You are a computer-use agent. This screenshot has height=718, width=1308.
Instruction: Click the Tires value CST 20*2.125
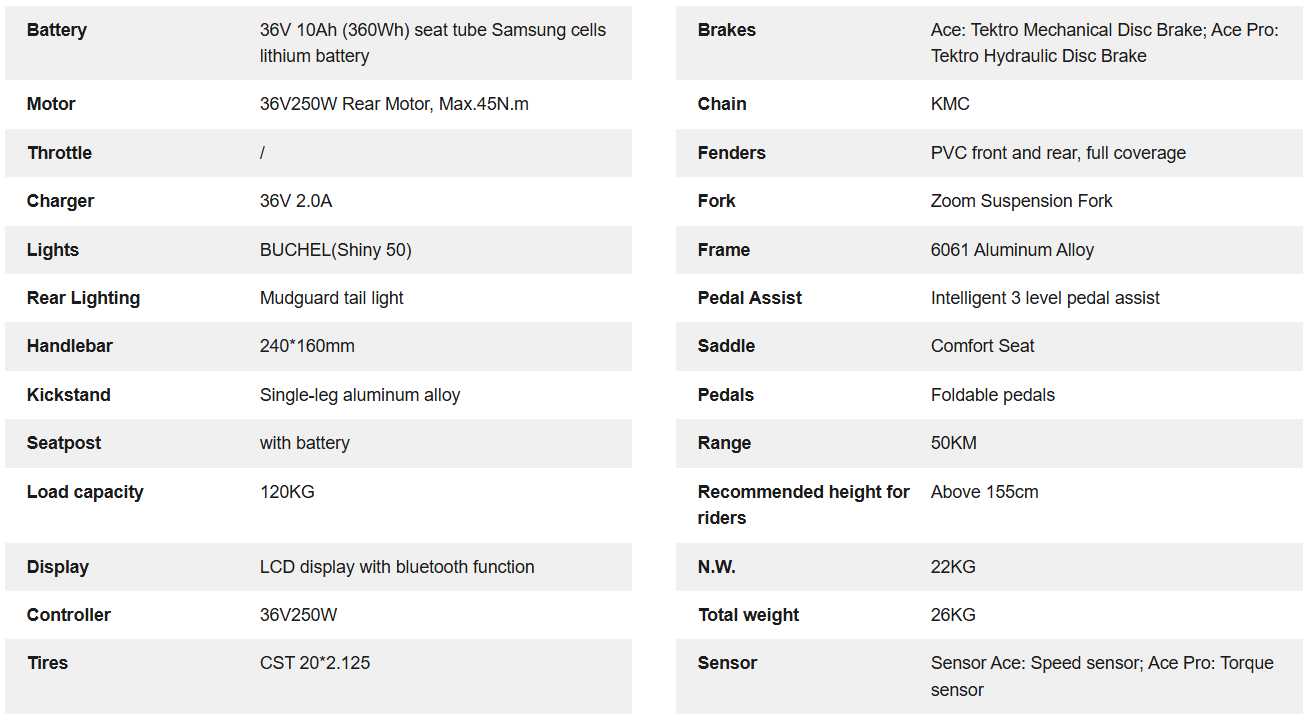315,663
